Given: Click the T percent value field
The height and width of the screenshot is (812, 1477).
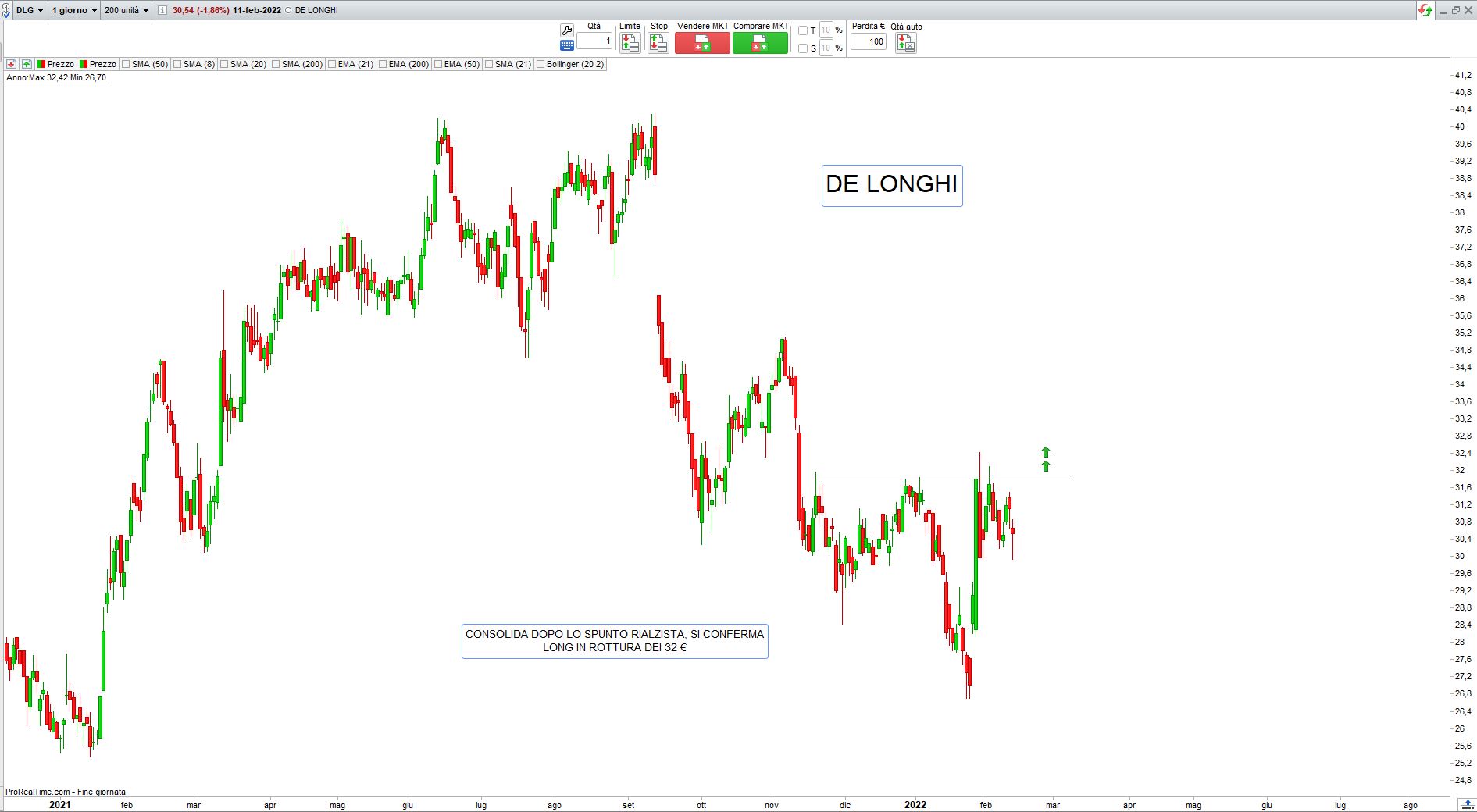Looking at the screenshot, I should click(826, 30).
